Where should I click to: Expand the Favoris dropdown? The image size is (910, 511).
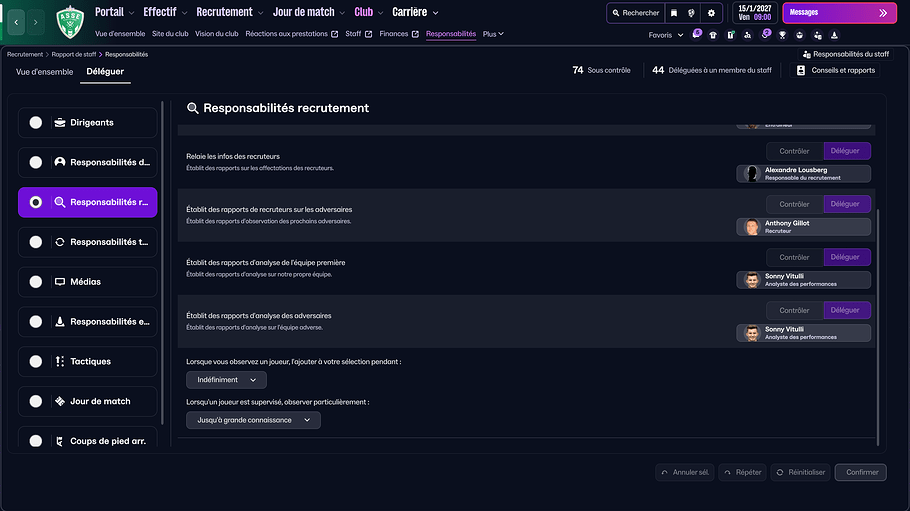tap(666, 35)
